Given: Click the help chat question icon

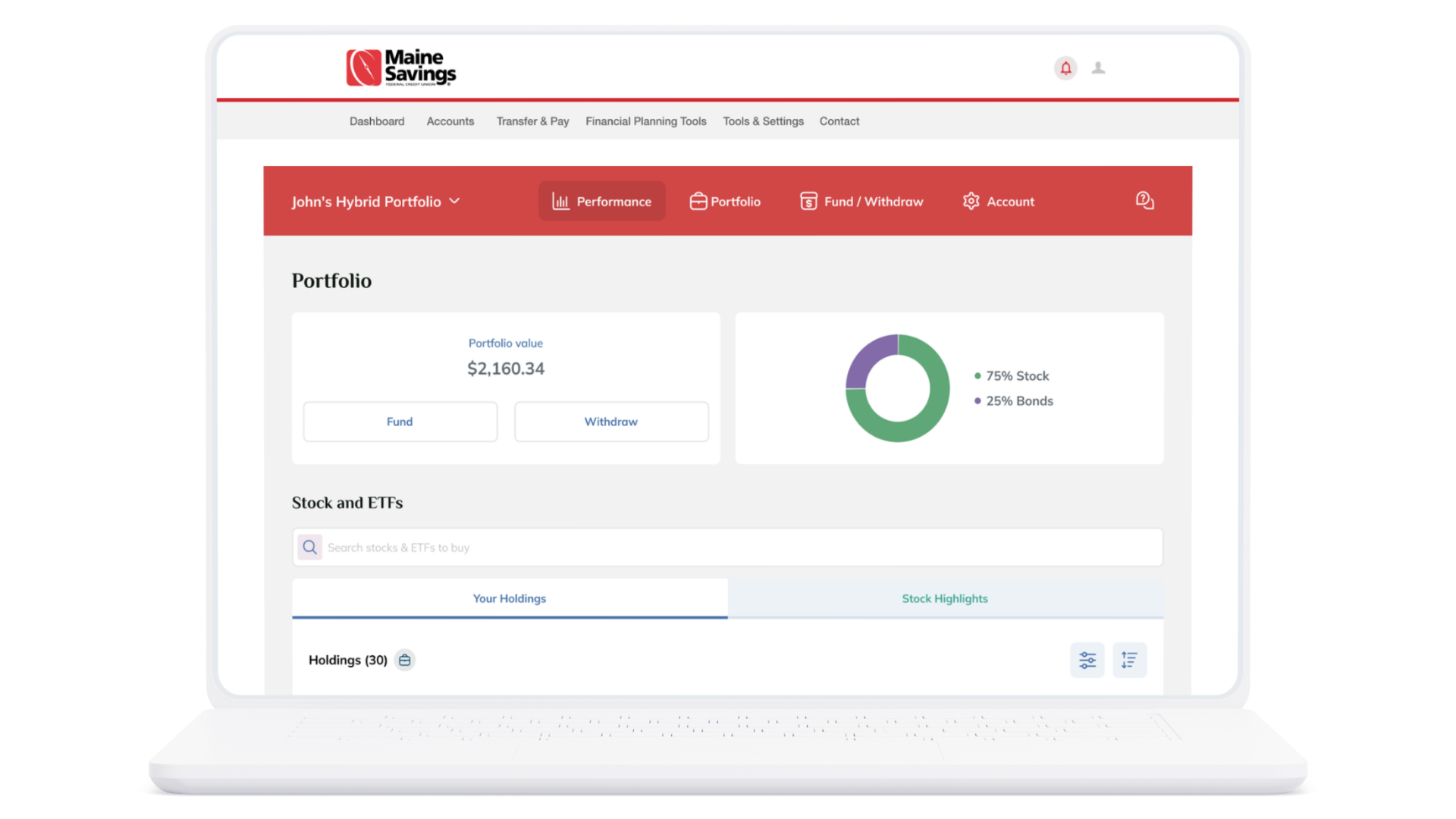Looking at the screenshot, I should click(x=1144, y=201).
